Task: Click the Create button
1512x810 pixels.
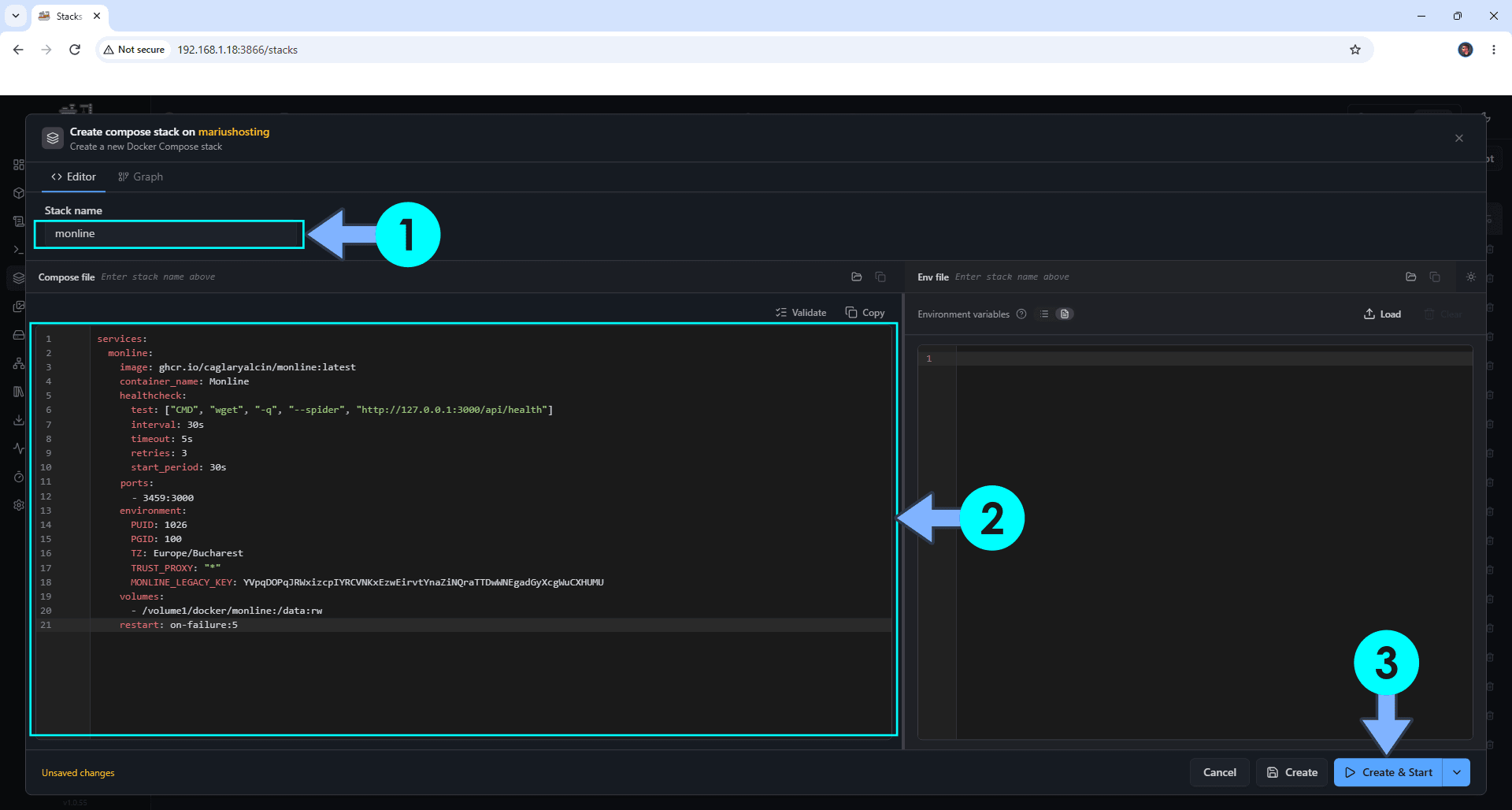Action: pyautogui.click(x=1292, y=772)
